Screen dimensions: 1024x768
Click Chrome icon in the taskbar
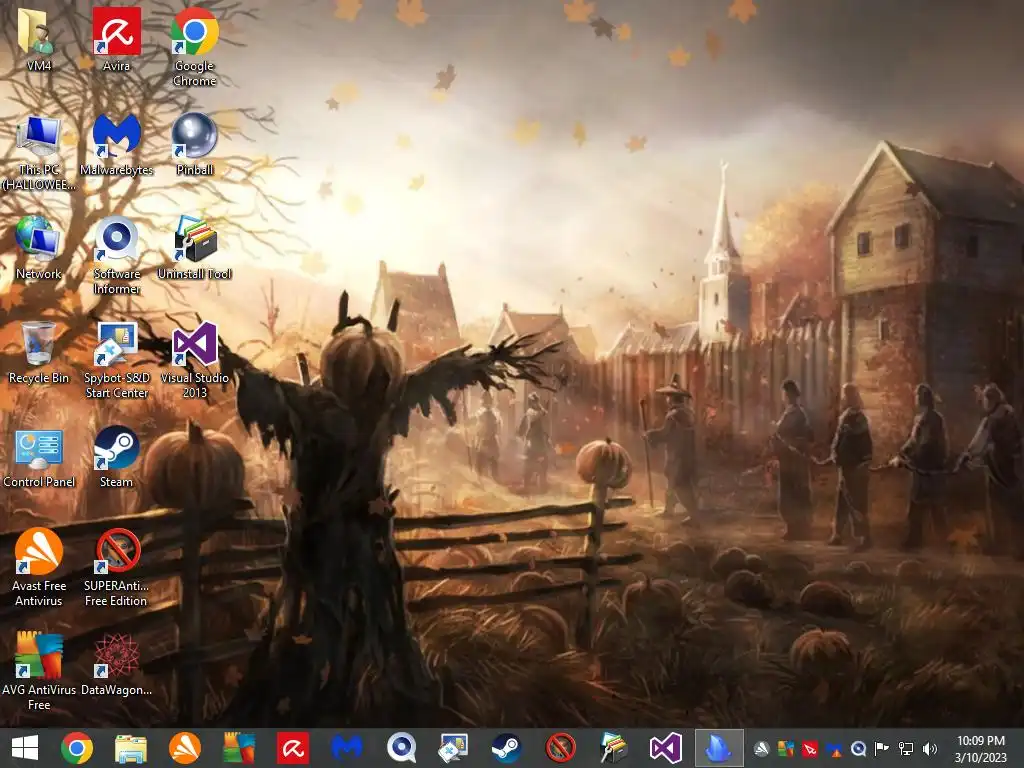click(x=77, y=748)
